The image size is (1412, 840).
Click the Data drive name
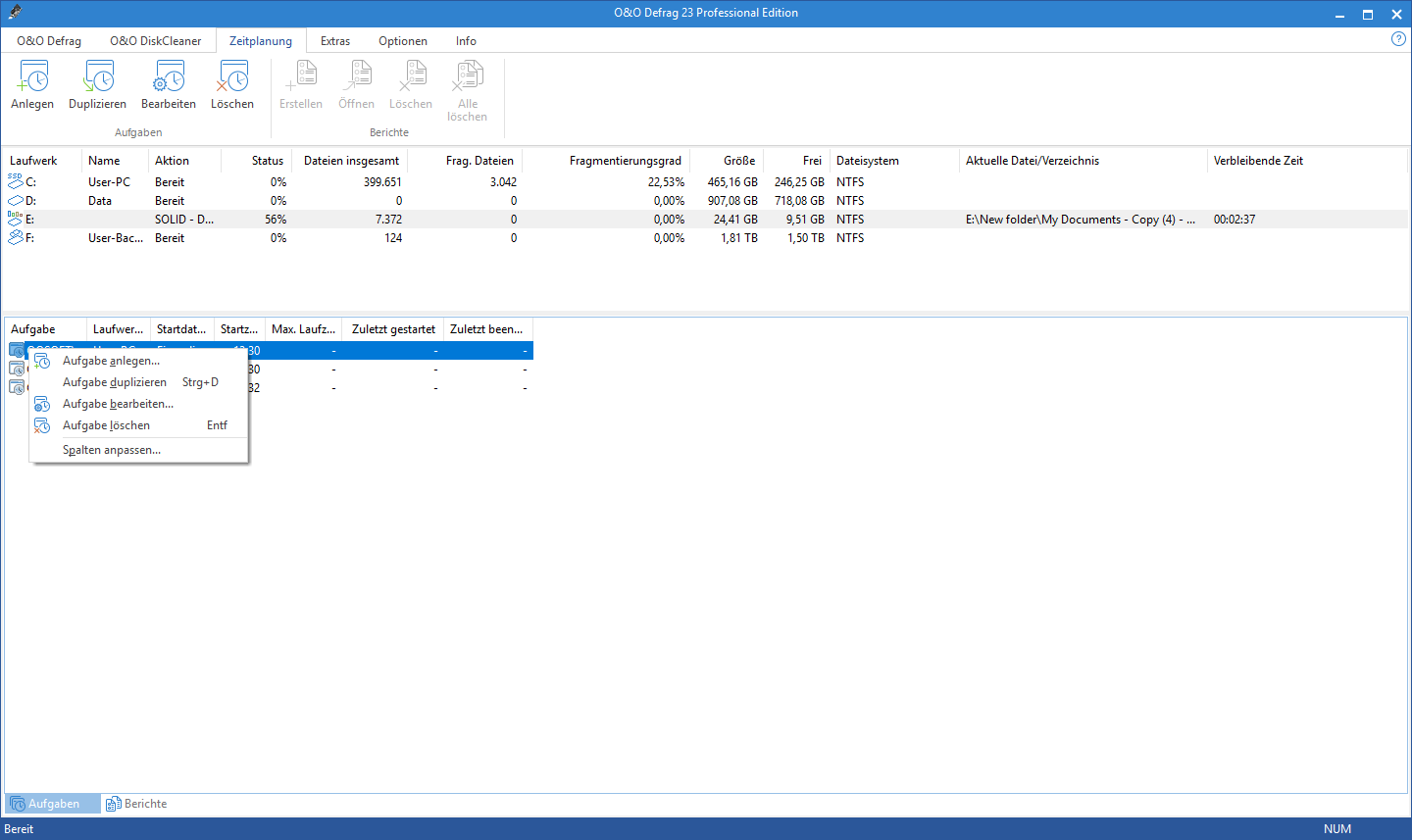coord(100,201)
